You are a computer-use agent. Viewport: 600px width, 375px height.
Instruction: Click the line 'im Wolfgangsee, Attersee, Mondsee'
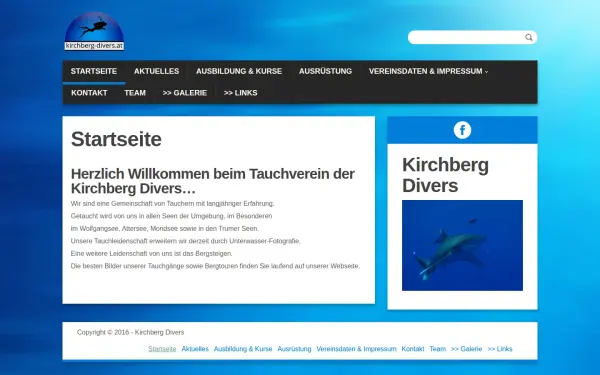pos(165,228)
